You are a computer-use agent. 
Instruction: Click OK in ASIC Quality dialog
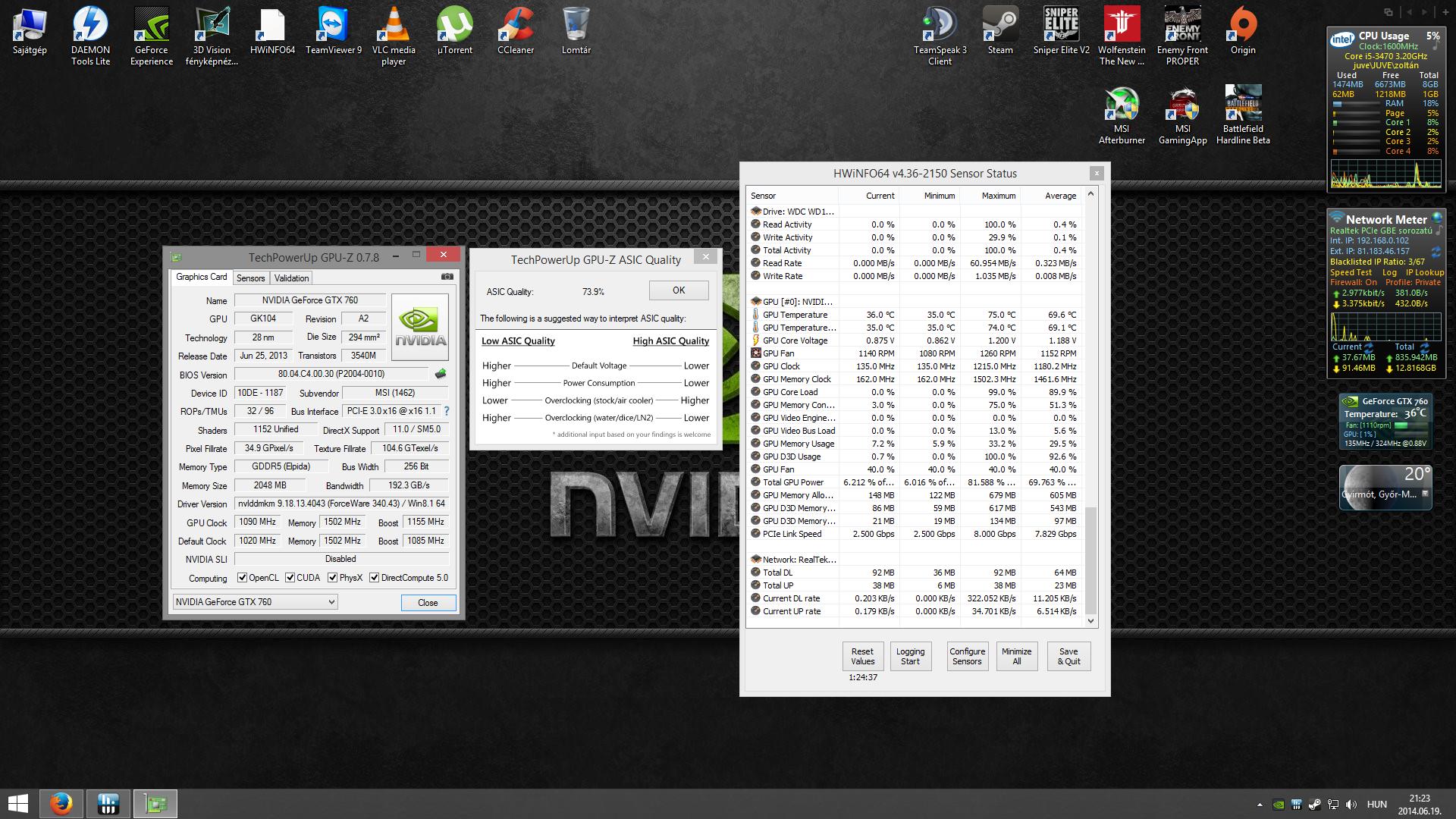[679, 290]
